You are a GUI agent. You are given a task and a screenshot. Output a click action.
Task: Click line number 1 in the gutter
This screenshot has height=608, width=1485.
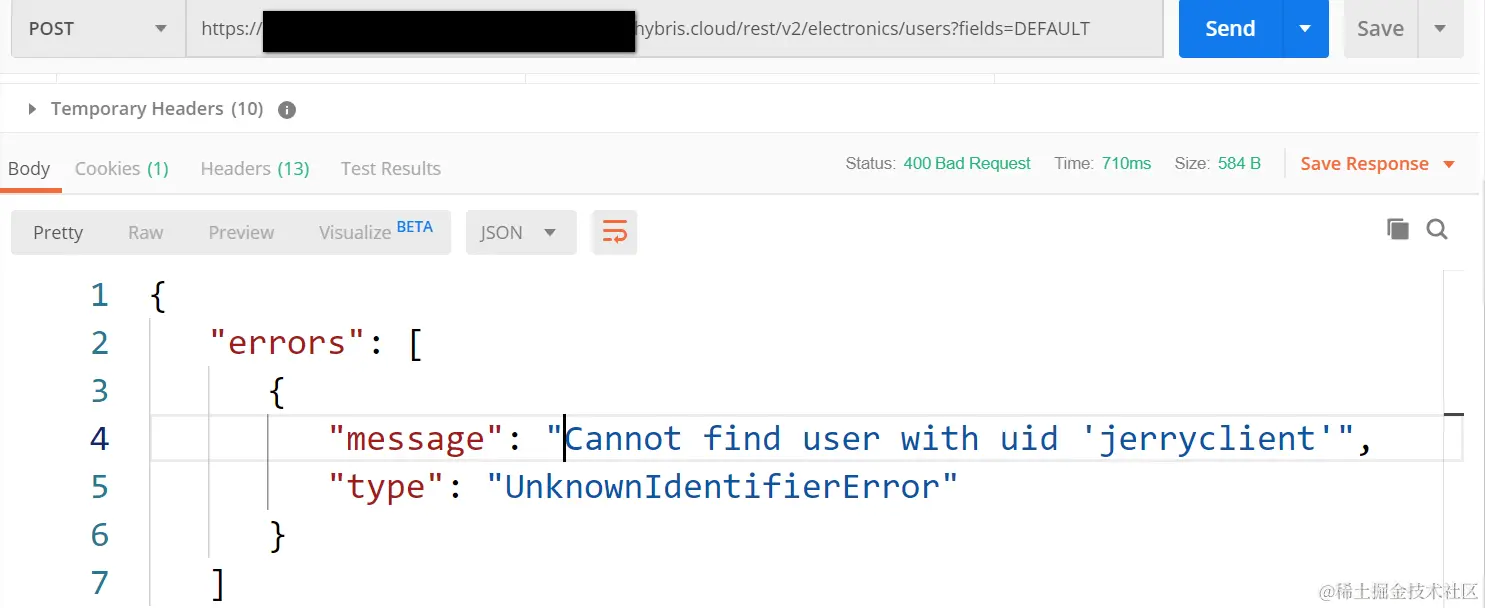(99, 295)
